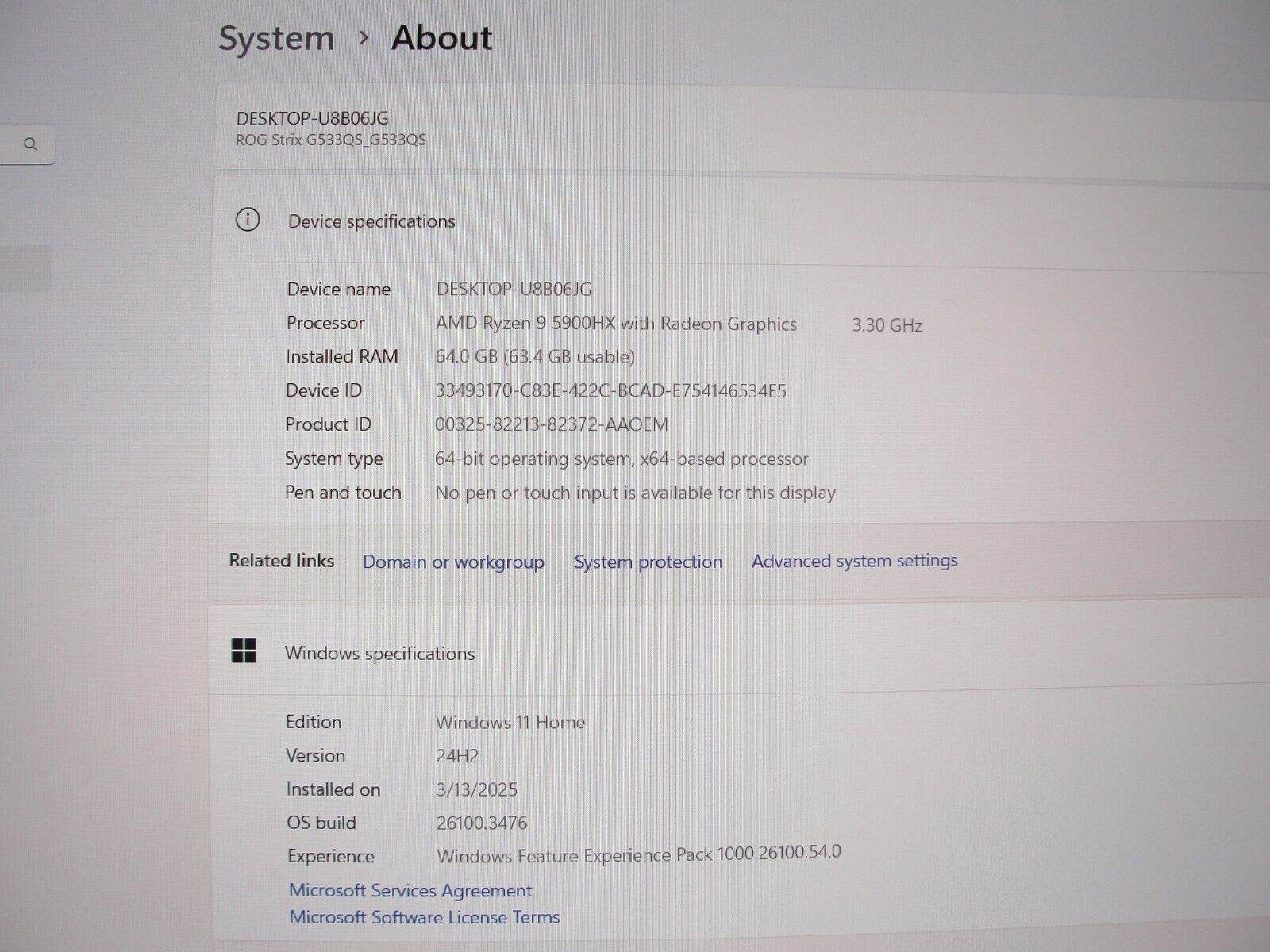
Task: Click the About page title
Action: coord(442,38)
